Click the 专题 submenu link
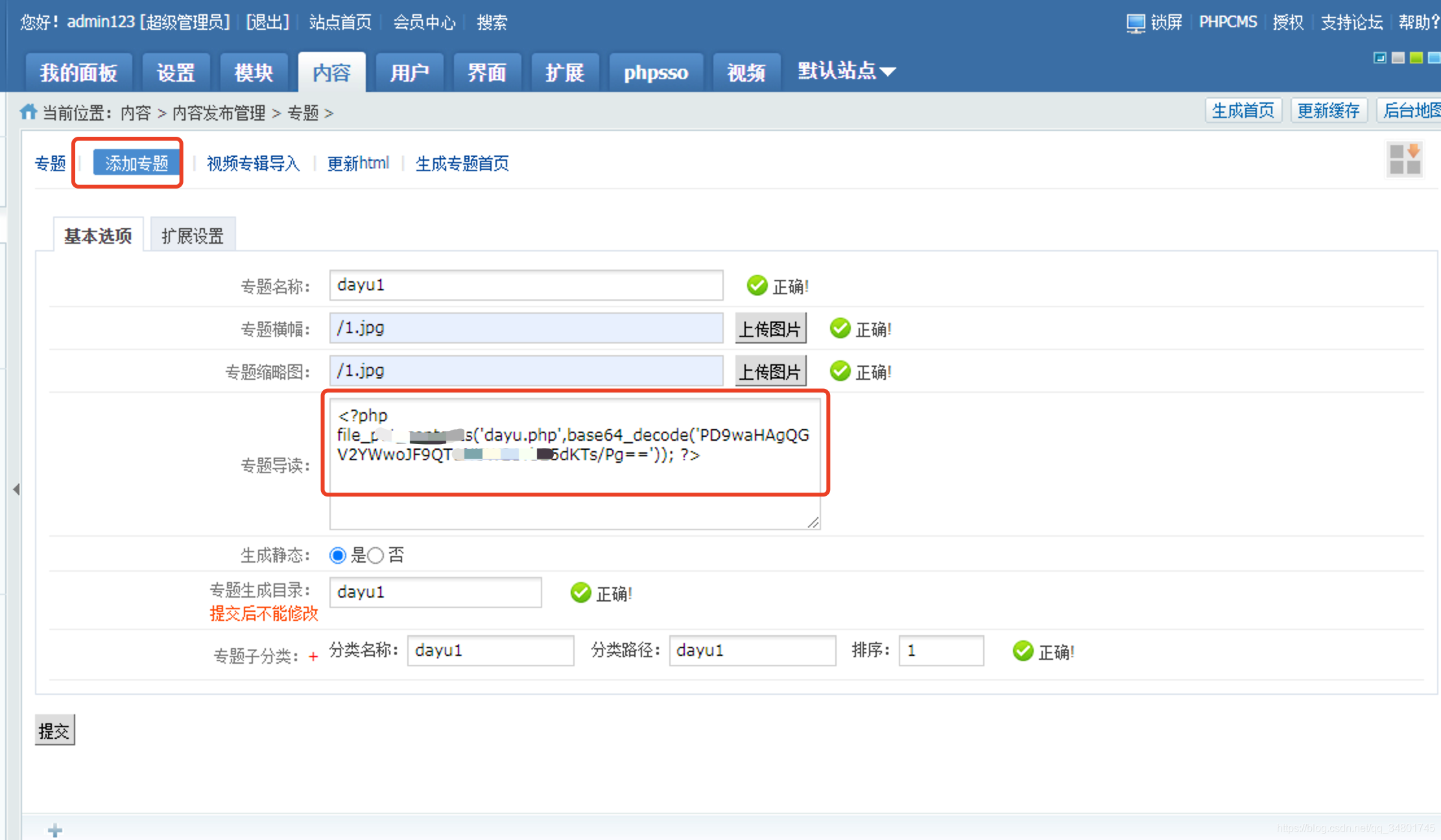The image size is (1441, 840). (51, 163)
